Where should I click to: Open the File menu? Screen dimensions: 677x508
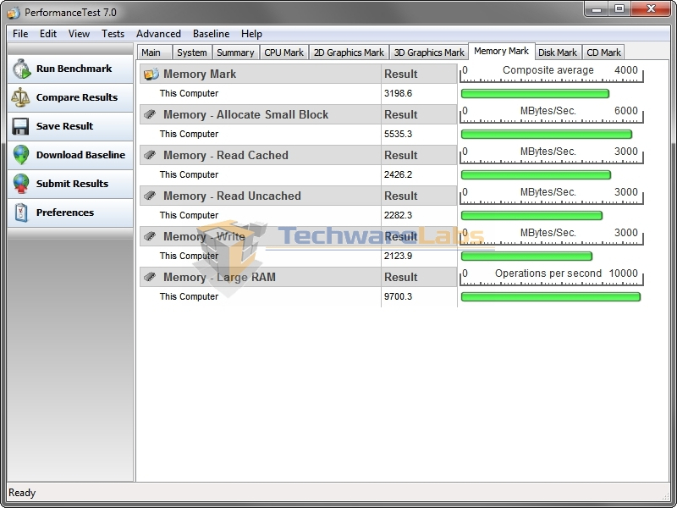click(x=20, y=34)
